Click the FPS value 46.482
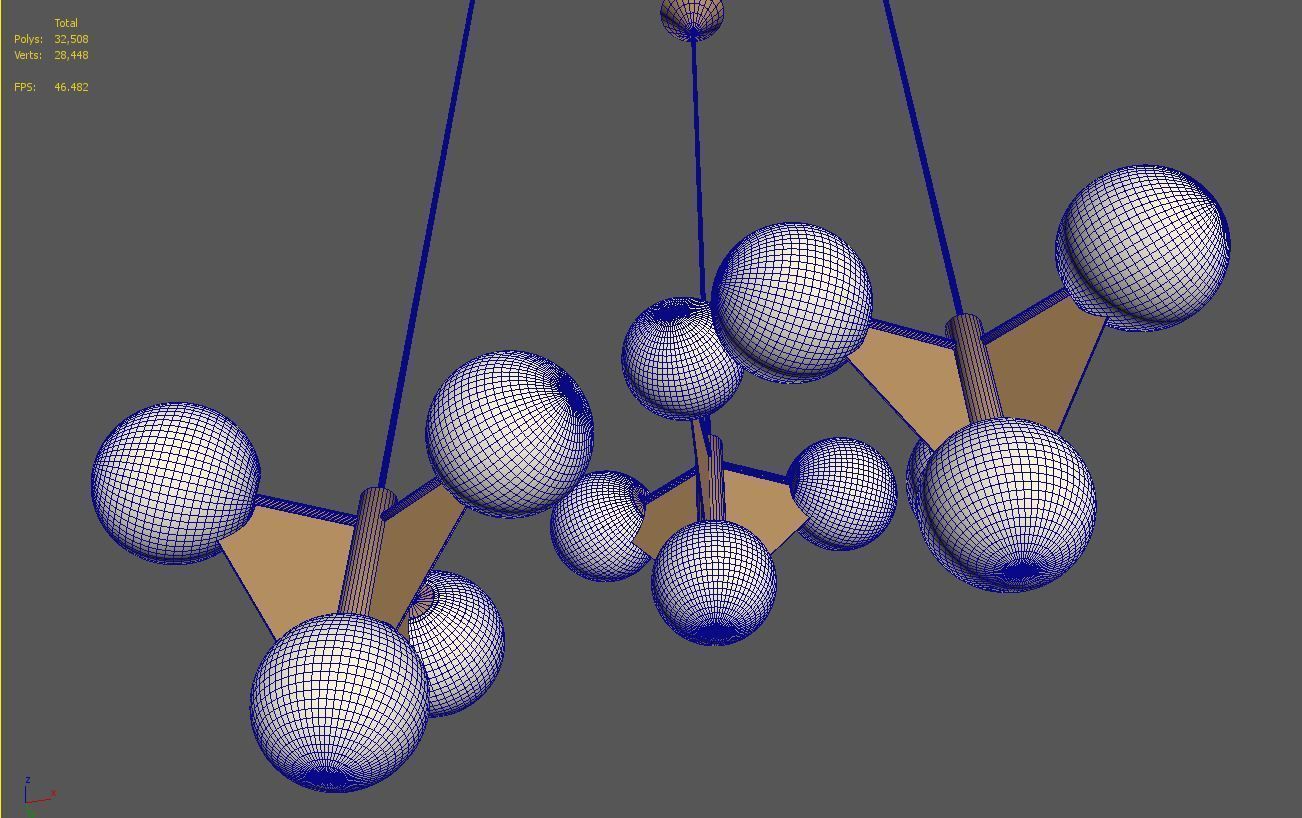The height and width of the screenshot is (818, 1302). 71,87
